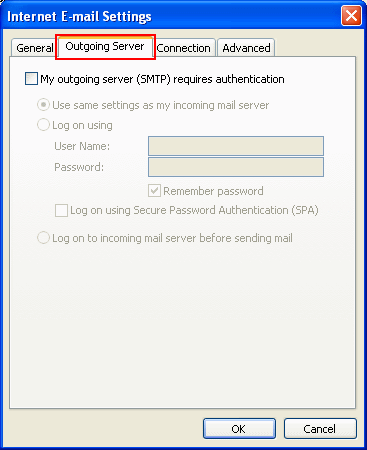
Task: Open the Connection tab
Action: tap(184, 48)
